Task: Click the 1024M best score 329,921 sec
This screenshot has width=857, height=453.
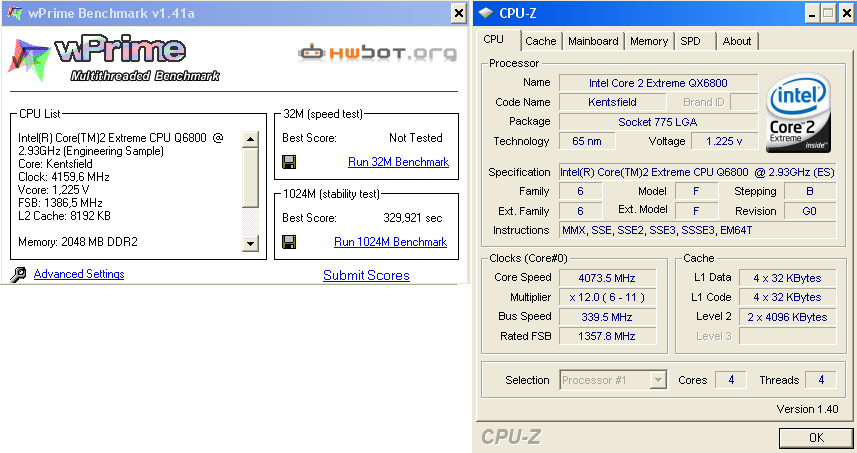Action: point(413,218)
